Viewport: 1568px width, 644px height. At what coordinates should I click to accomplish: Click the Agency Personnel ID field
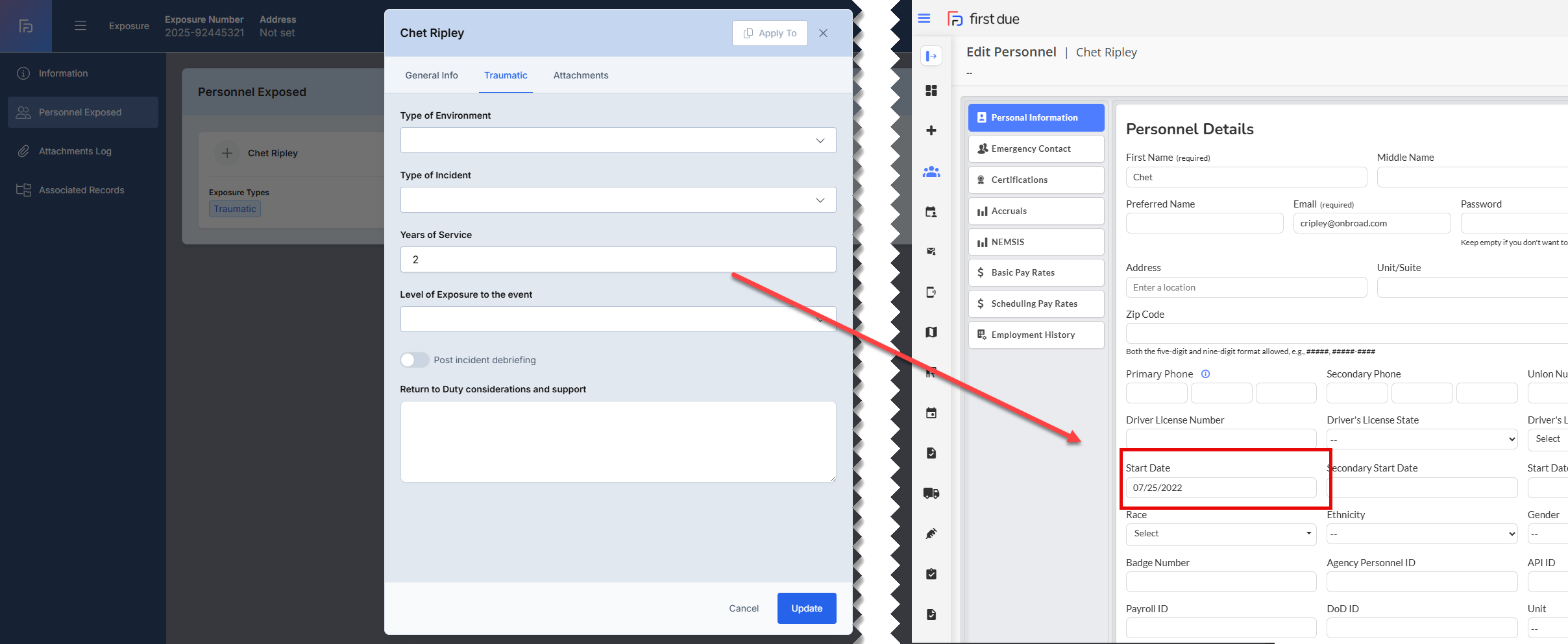[x=1422, y=582]
